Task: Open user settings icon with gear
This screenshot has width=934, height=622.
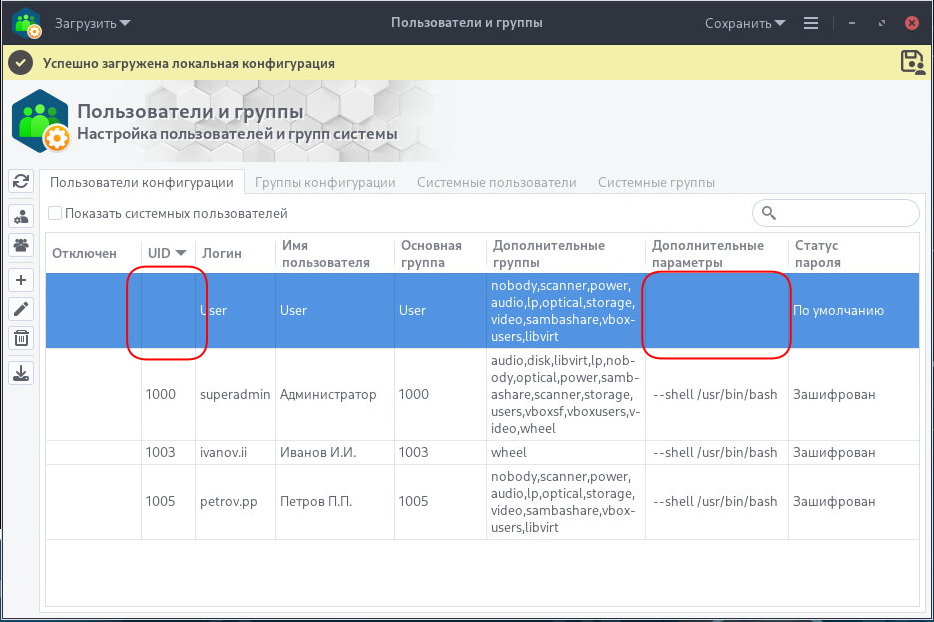Action: pyautogui.click(x=21, y=216)
